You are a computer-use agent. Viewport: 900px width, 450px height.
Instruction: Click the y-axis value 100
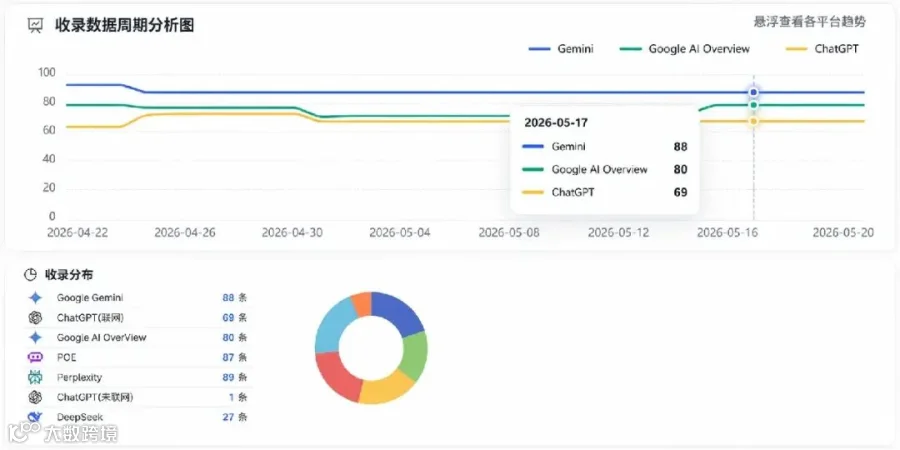46,73
